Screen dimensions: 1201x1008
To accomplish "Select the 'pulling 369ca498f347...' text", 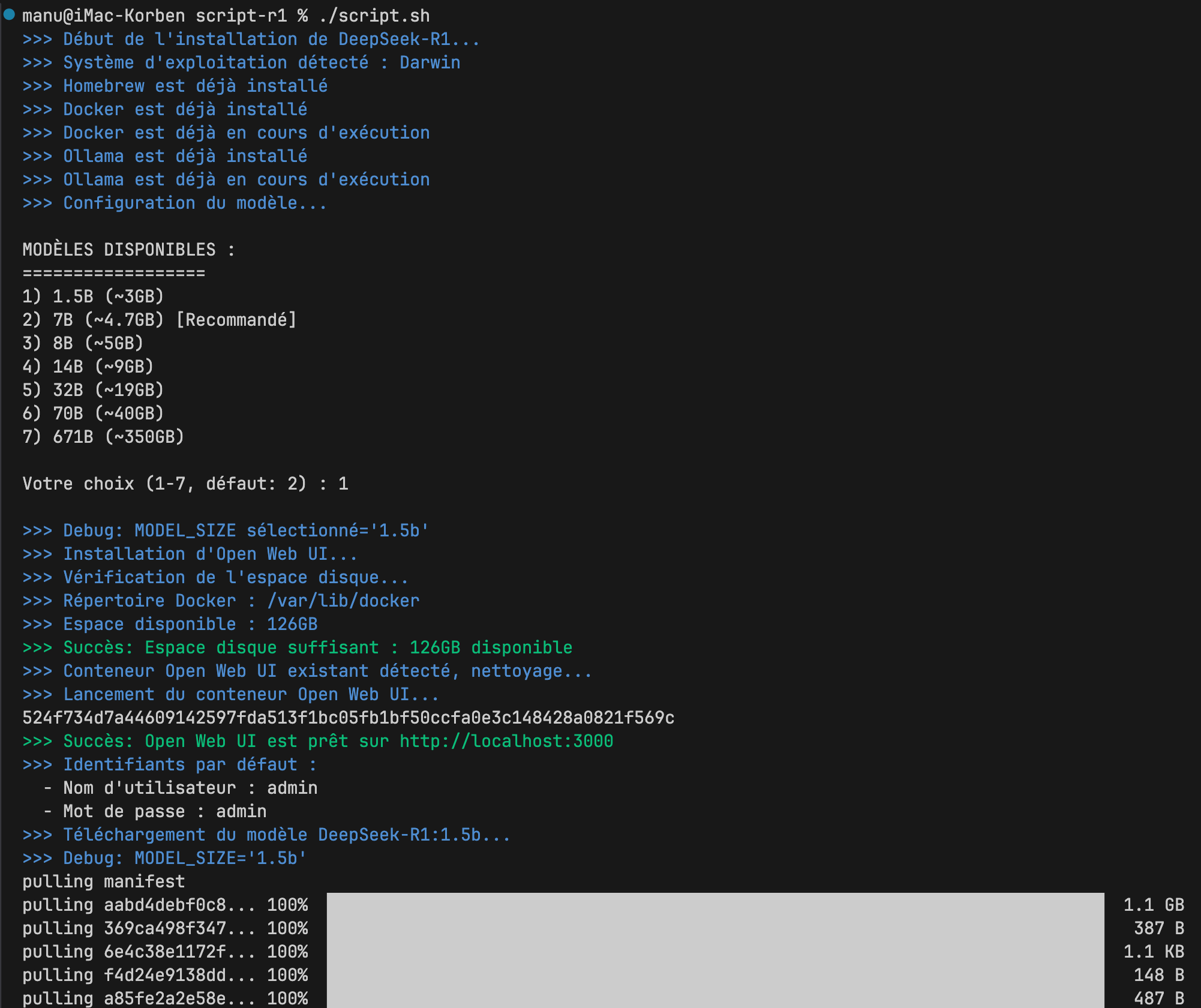I will pyautogui.click(x=139, y=928).
